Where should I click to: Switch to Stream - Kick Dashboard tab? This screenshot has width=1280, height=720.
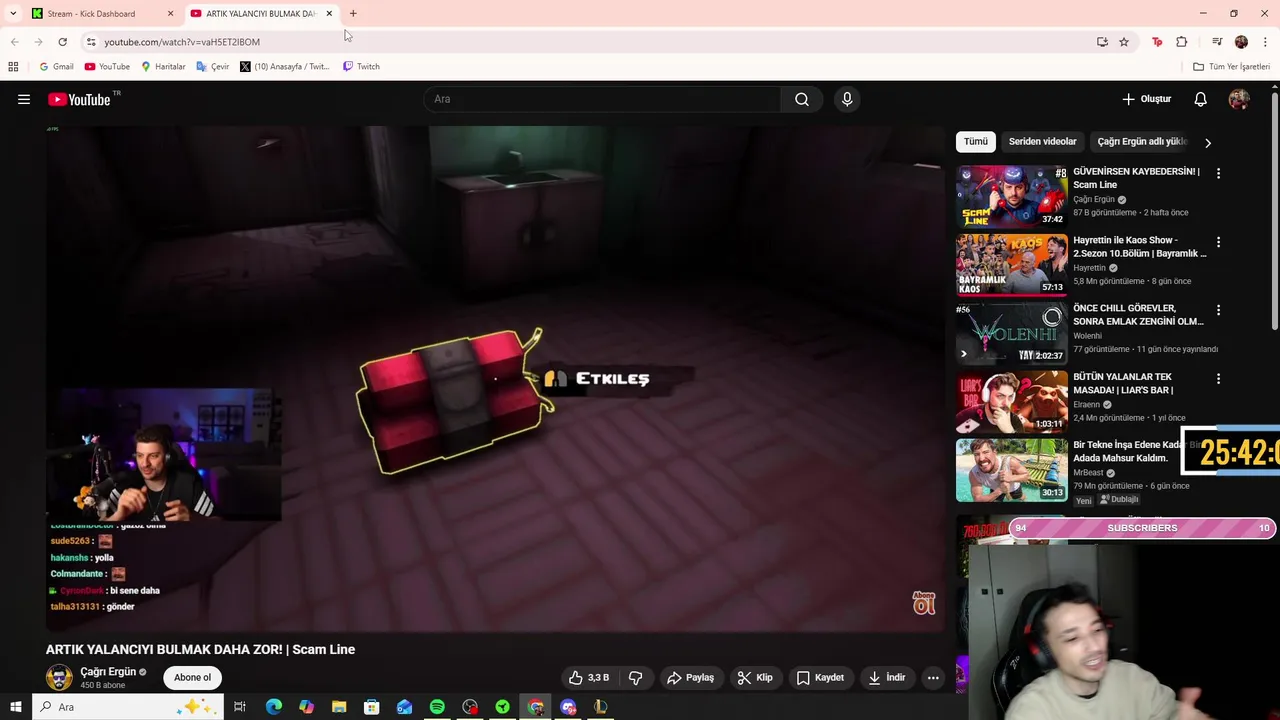click(100, 14)
